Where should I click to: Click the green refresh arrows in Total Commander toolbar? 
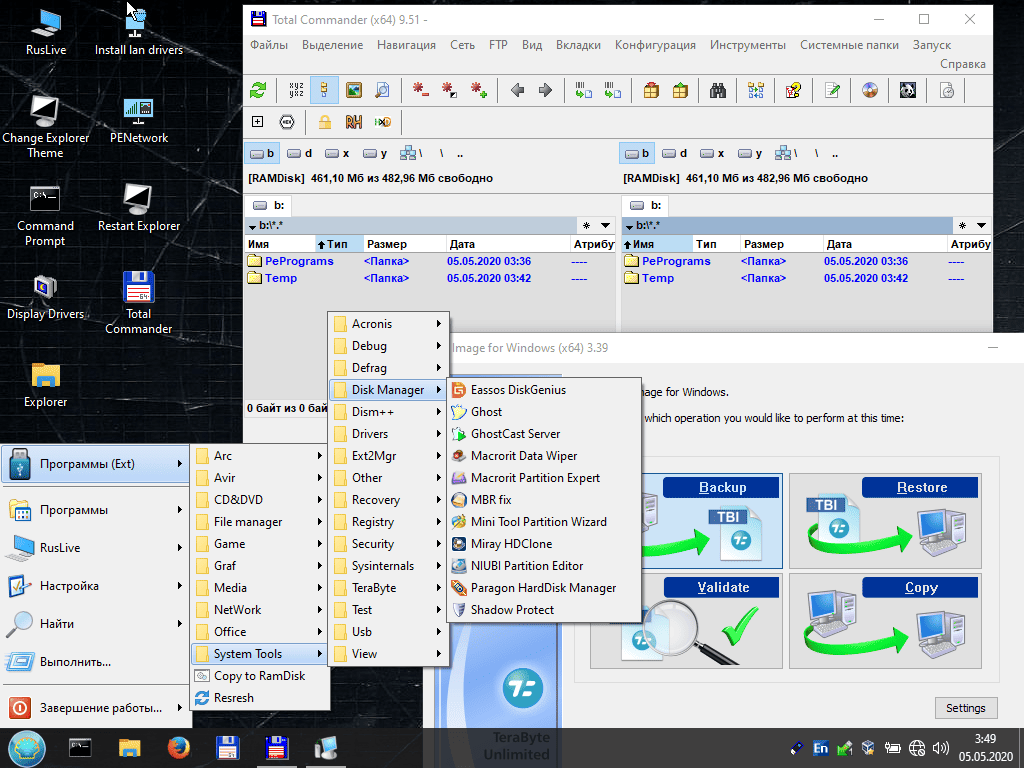(x=259, y=90)
